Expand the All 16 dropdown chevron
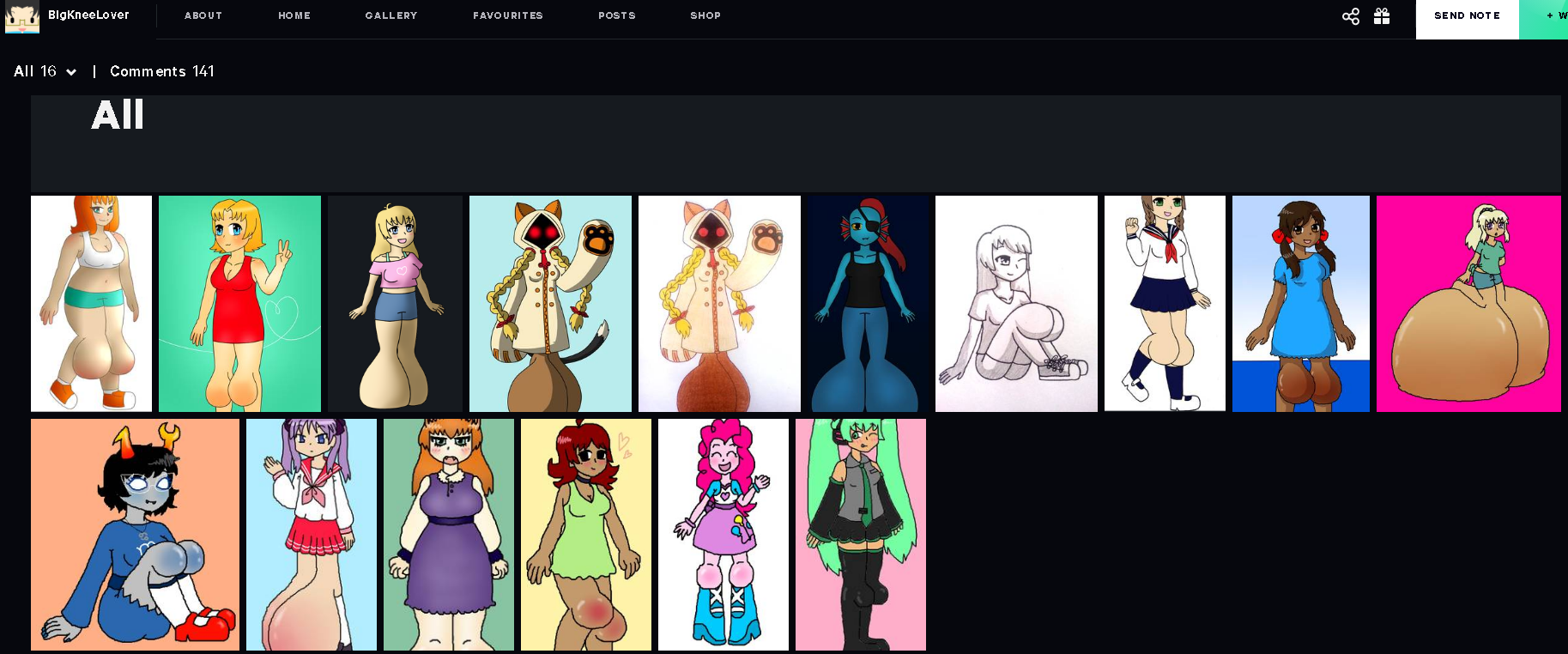Viewport: 1568px width, 654px height. click(x=71, y=72)
